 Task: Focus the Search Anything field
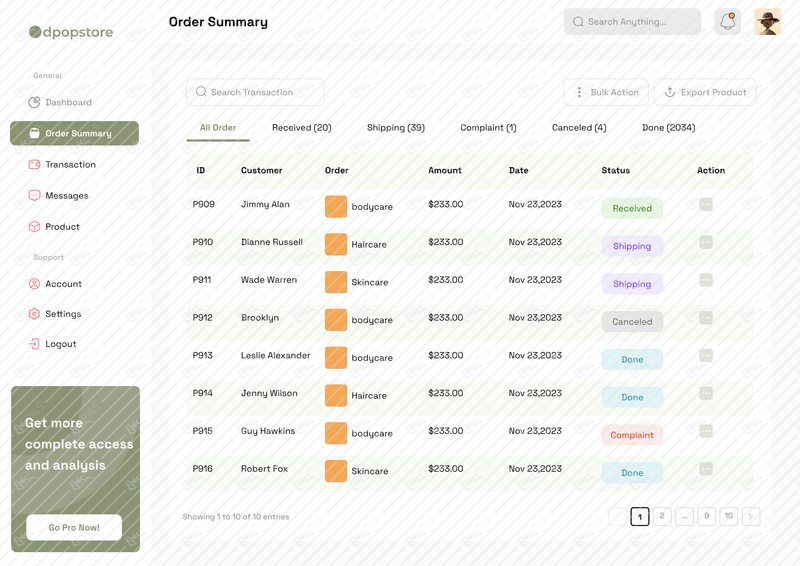coord(632,22)
